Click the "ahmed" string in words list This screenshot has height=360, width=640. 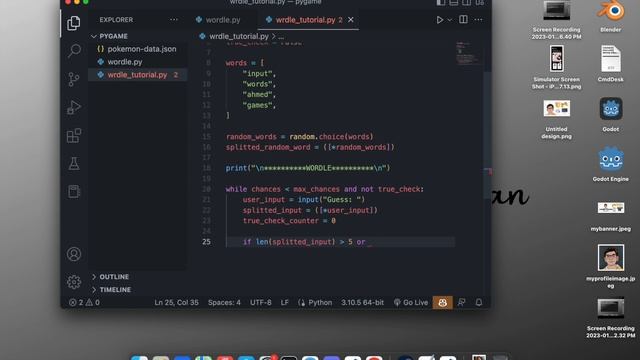point(258,94)
